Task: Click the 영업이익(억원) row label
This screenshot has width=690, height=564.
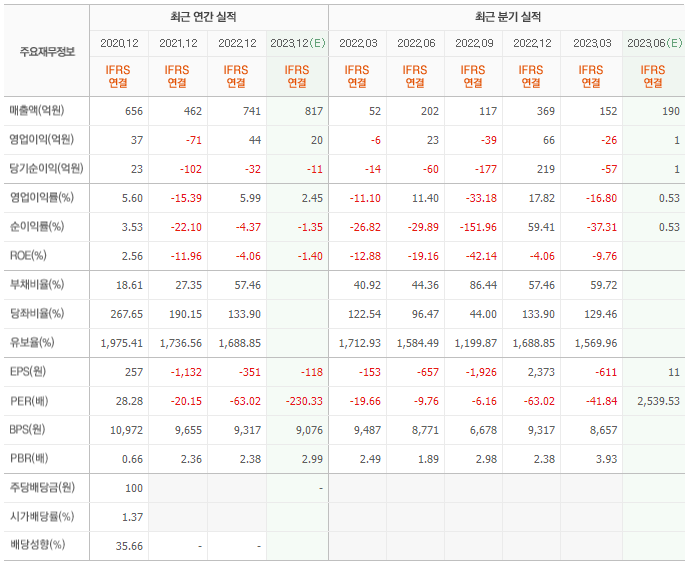Action: tap(42, 139)
